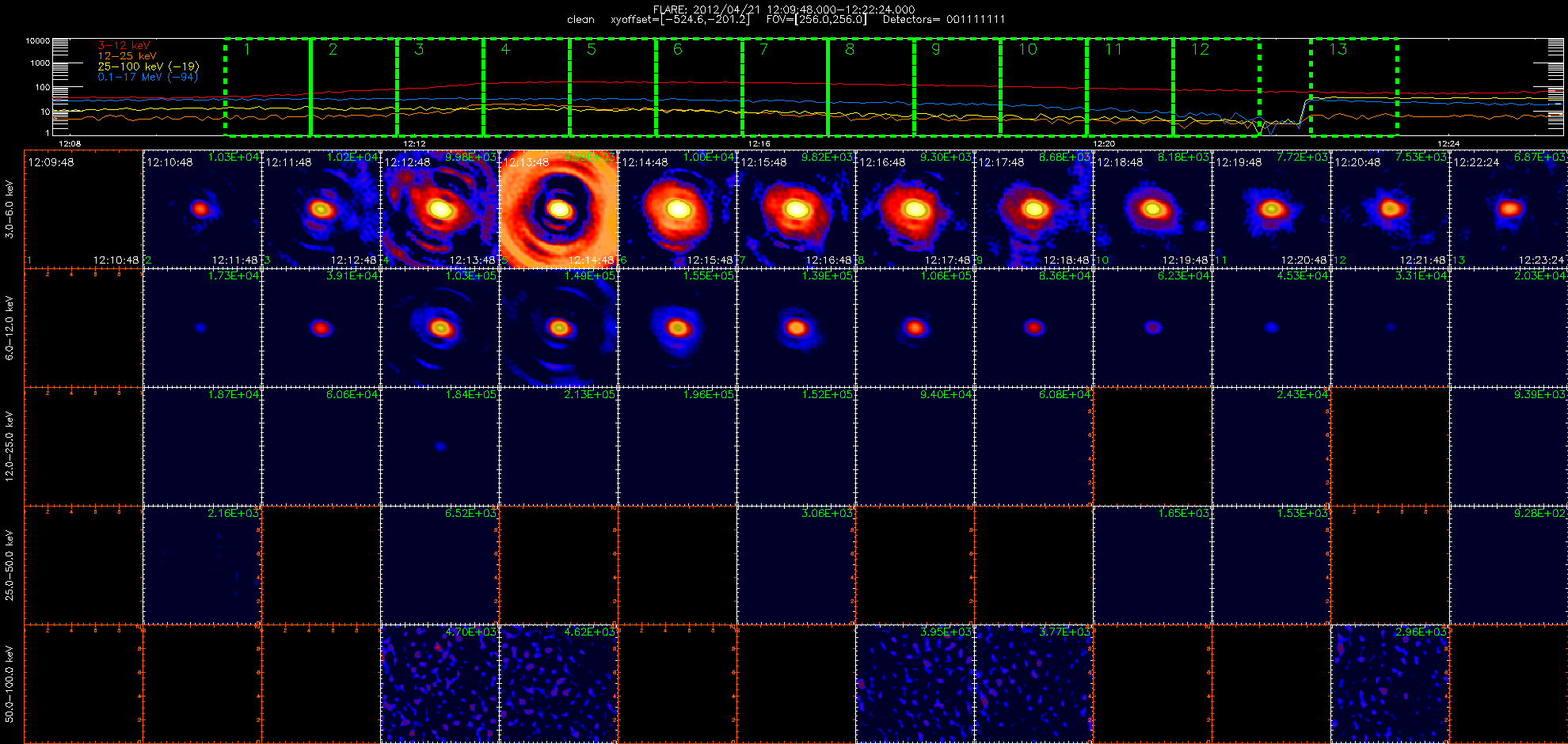
Task: Click the 'clean' algorithm label
Action: tap(580, 20)
